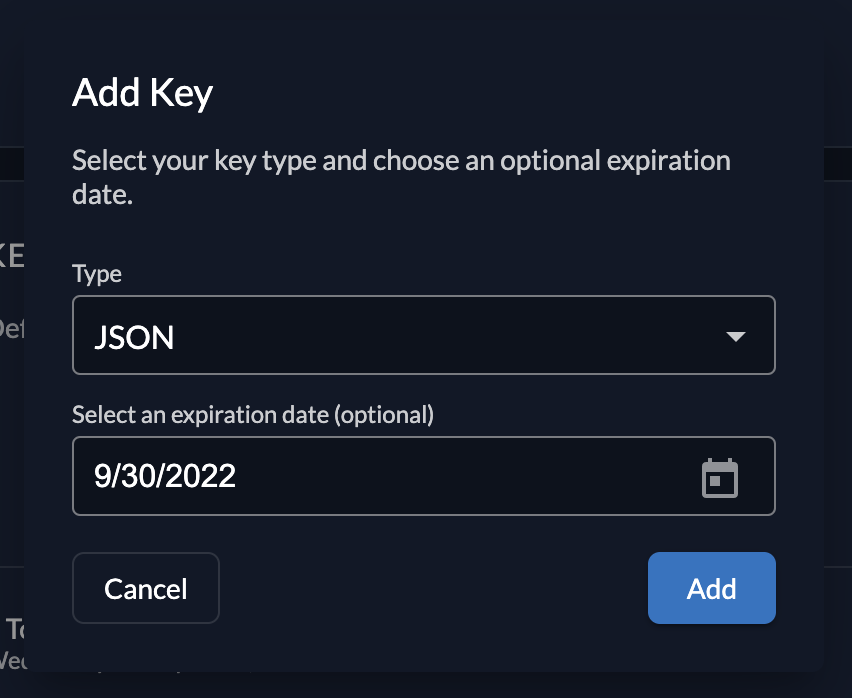This screenshot has width=852, height=698.
Task: Click the word "Key" in the heading
Action: [181, 94]
